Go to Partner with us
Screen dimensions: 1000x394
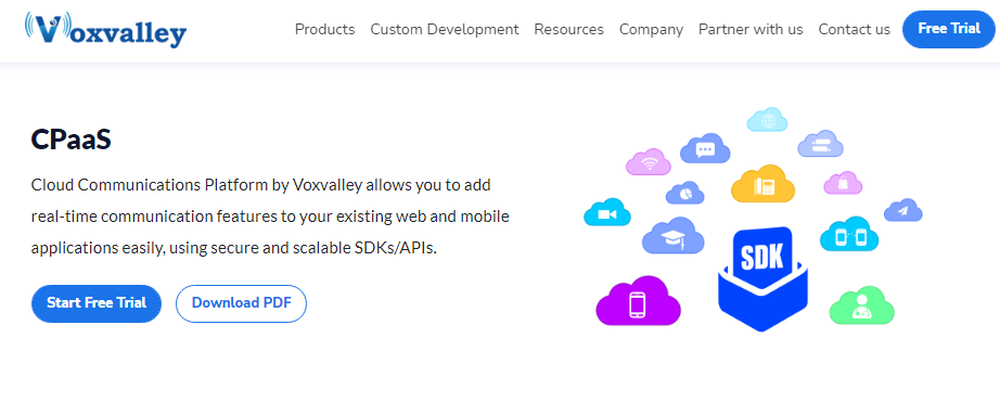(x=751, y=29)
